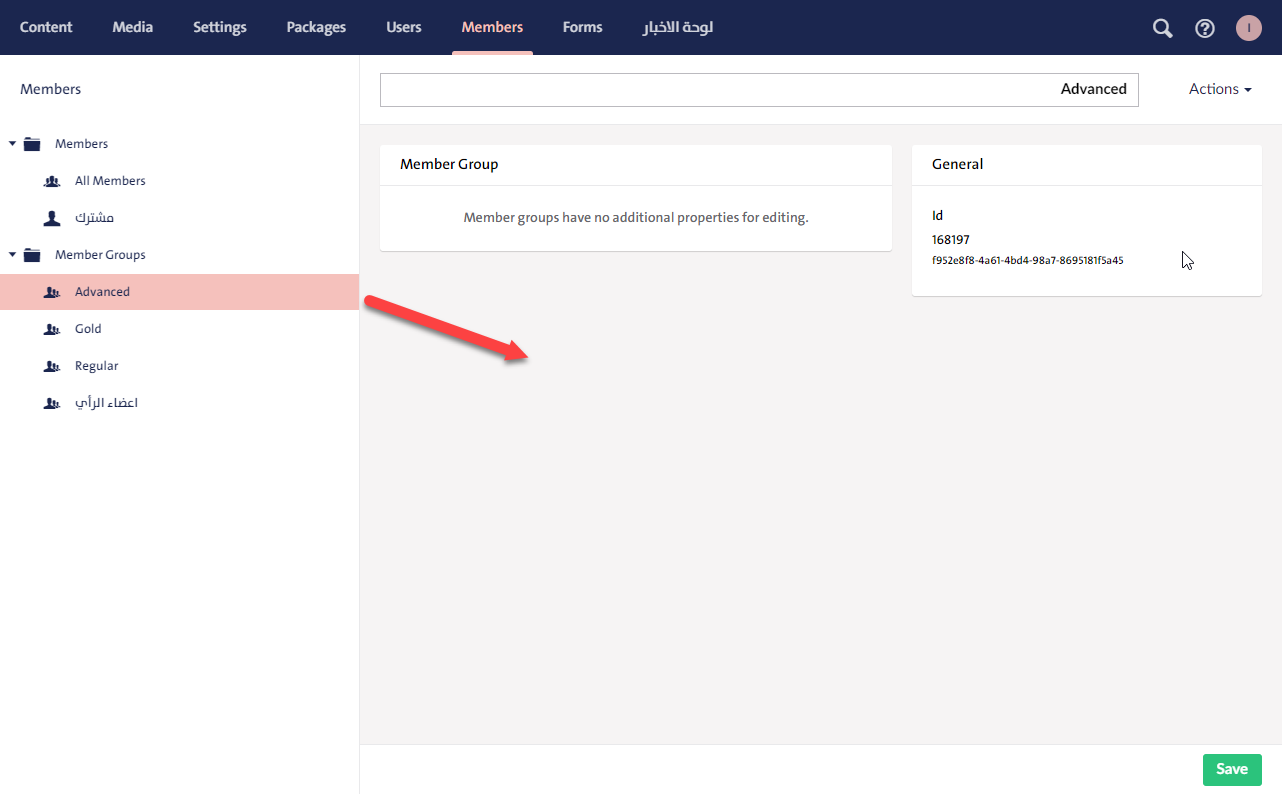Select the اعضاء الرأي member group
Viewport: 1282px width, 794px height.
click(106, 403)
